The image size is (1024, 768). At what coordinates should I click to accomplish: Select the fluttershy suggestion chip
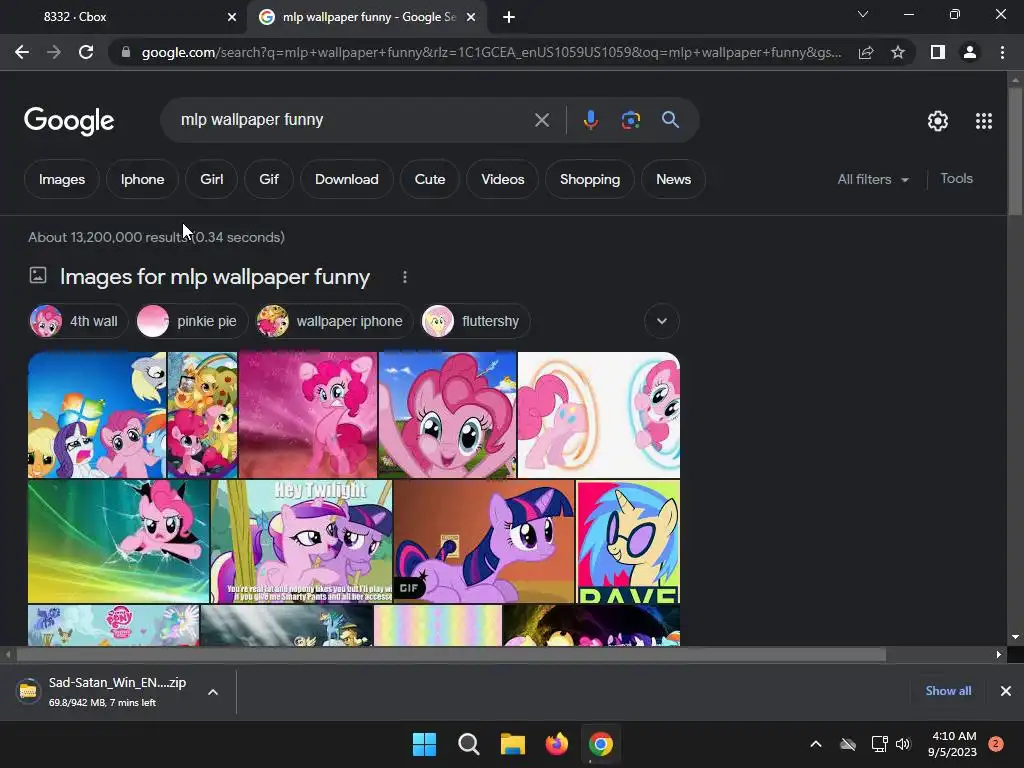475,321
